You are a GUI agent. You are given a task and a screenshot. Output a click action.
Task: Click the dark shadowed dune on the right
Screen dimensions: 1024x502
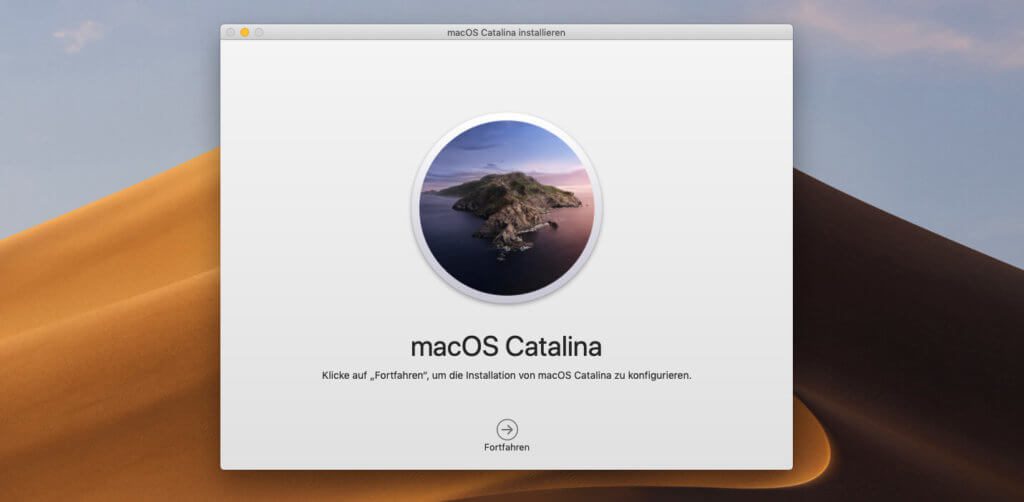click(900, 330)
